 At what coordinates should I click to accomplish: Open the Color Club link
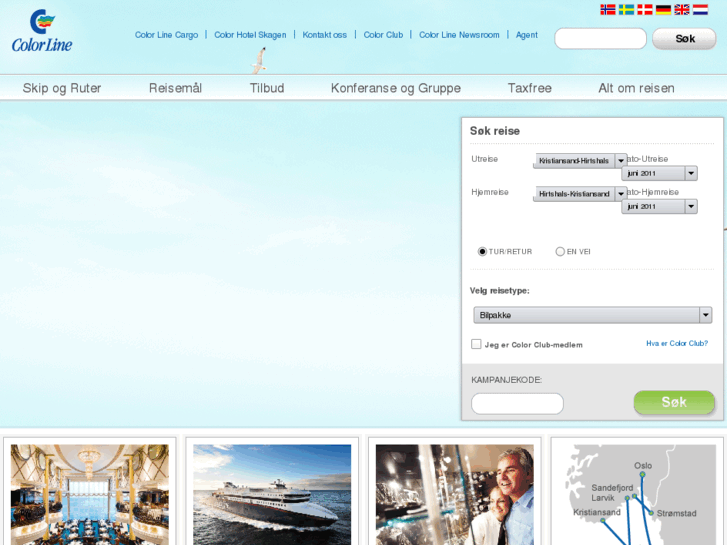pyautogui.click(x=383, y=35)
